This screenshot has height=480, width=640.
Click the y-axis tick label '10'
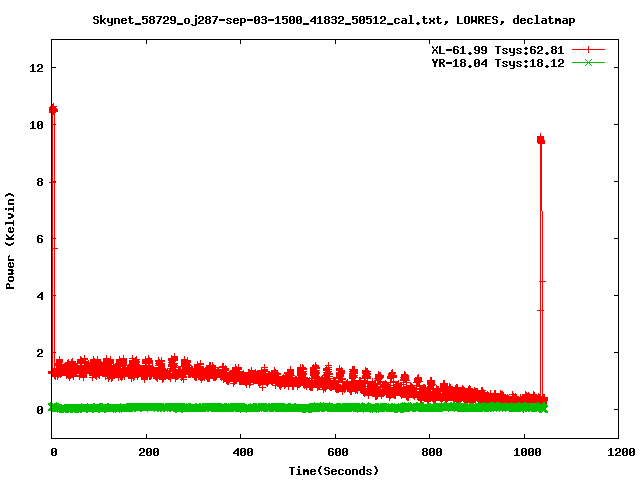click(36, 125)
